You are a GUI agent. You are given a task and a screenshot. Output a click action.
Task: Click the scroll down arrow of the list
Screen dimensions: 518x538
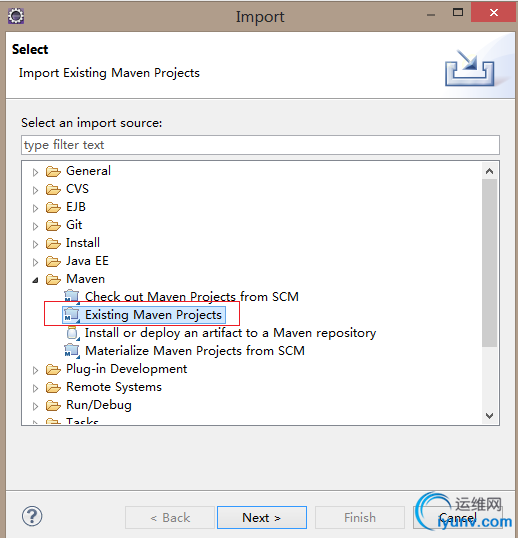[490, 416]
